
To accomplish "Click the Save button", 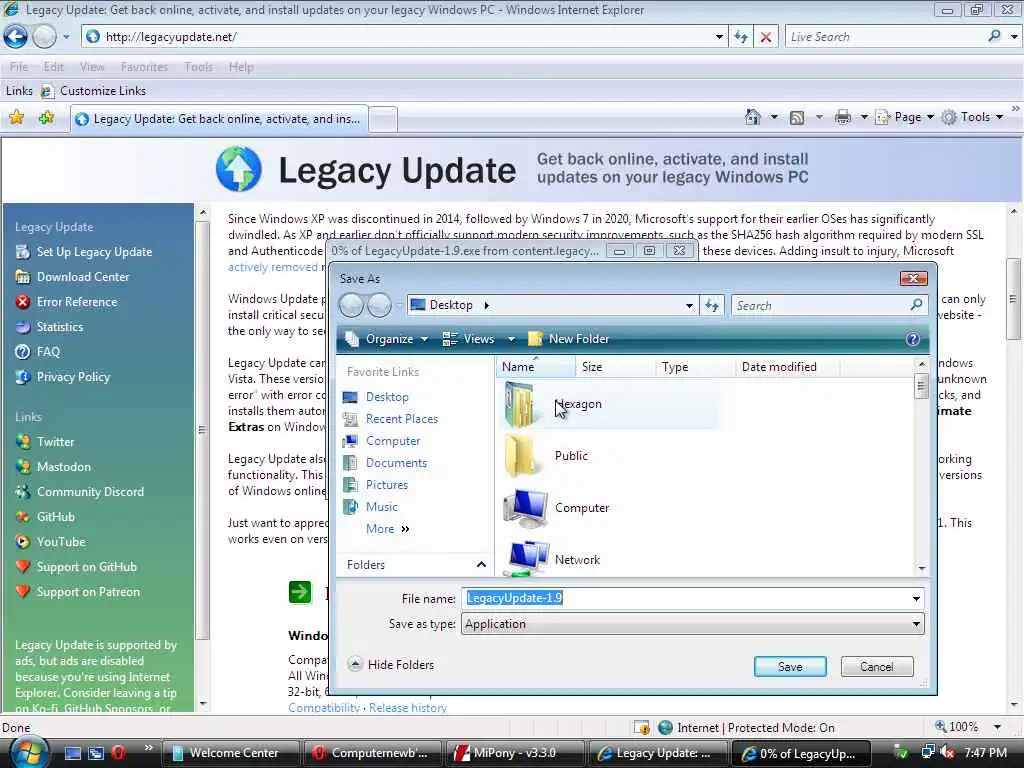I will click(x=790, y=667).
